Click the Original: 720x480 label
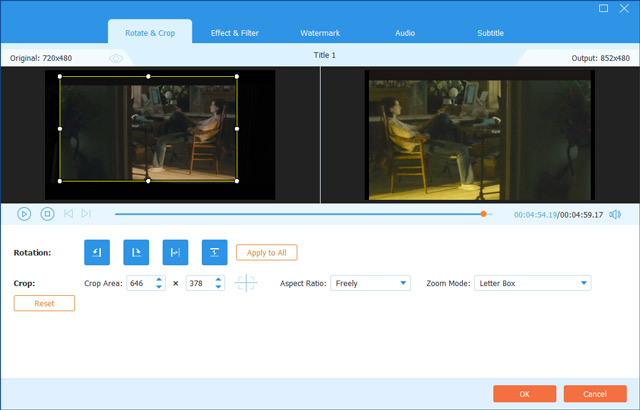640x410 pixels. [41, 58]
